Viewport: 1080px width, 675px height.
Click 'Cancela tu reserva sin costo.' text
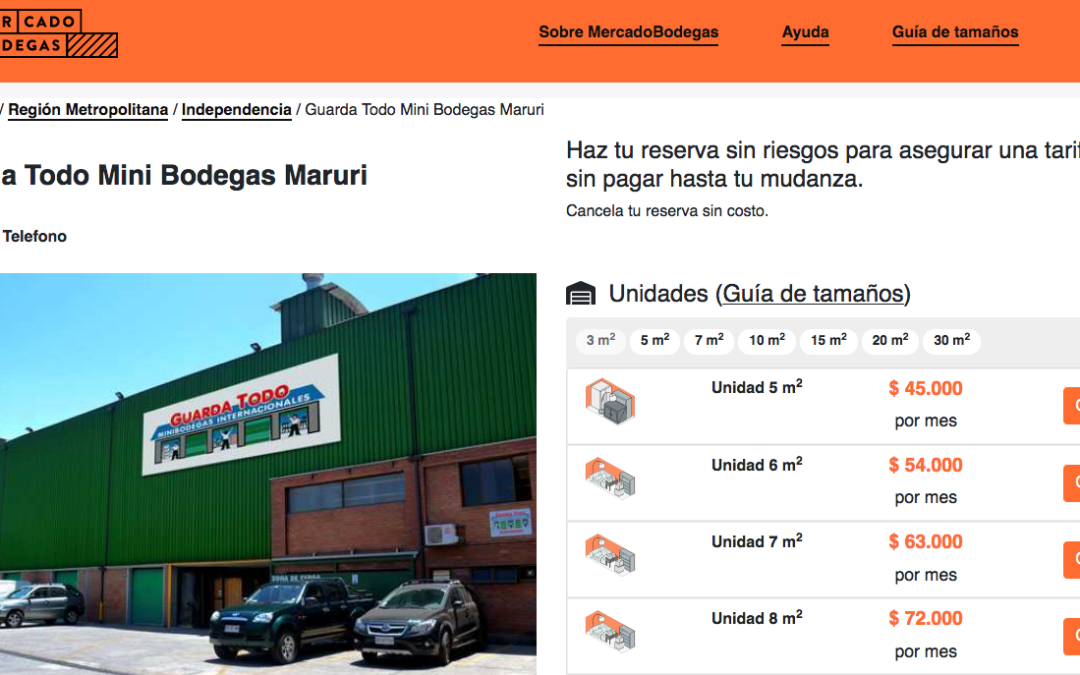click(x=667, y=211)
